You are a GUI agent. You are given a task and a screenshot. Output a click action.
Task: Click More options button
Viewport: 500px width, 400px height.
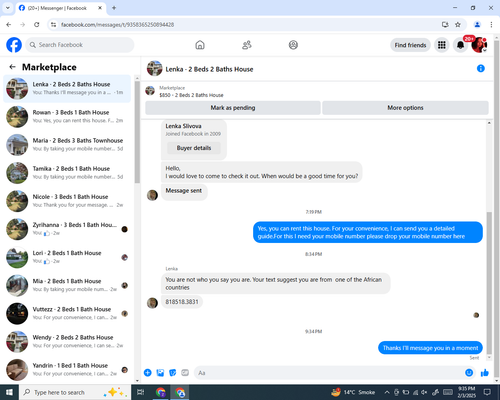(x=405, y=108)
